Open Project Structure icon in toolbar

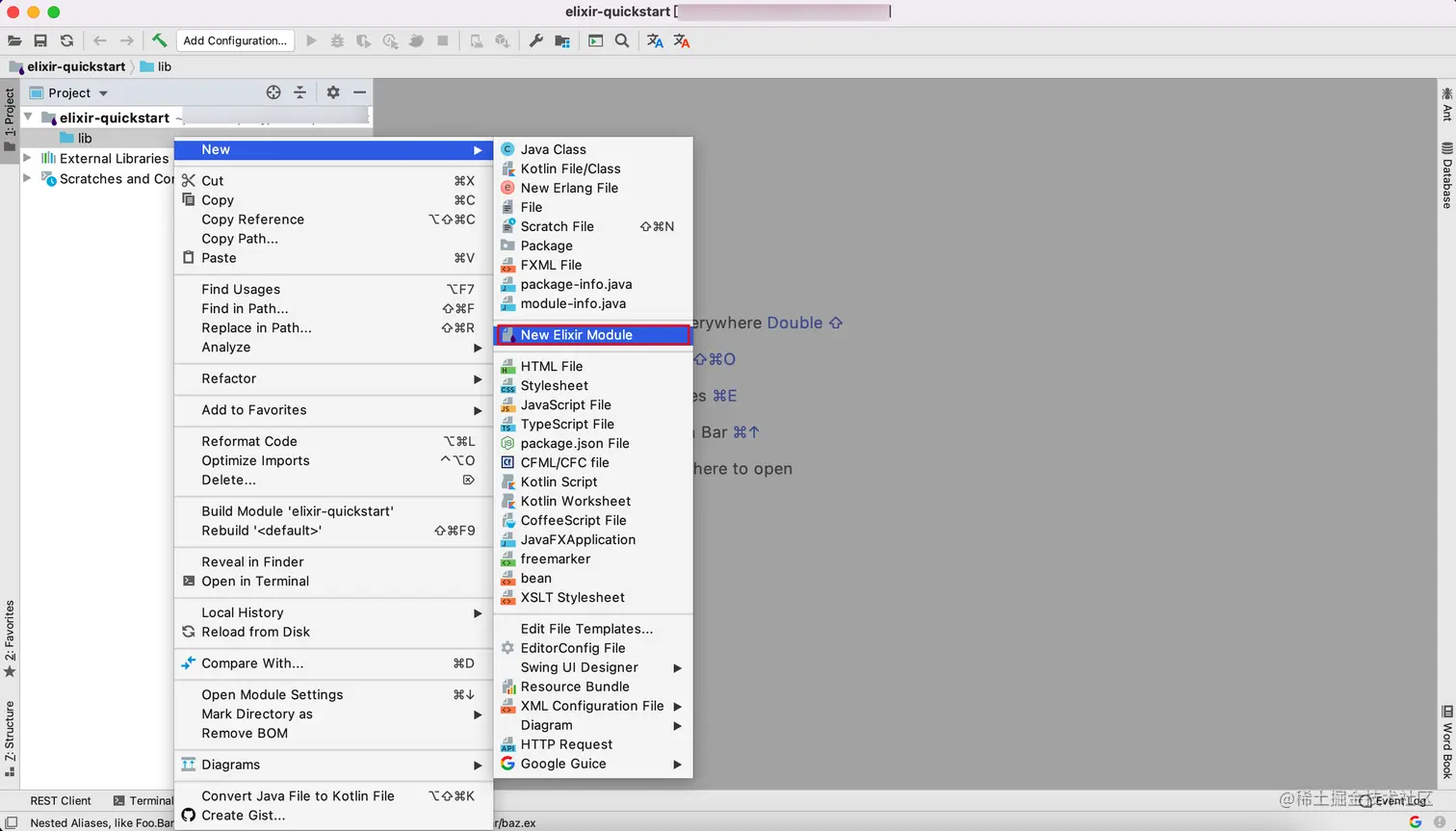point(562,40)
